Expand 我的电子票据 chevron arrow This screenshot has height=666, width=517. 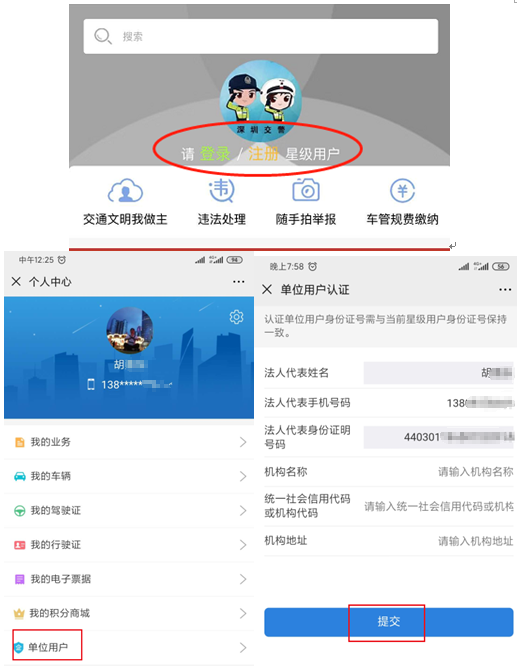click(243, 579)
